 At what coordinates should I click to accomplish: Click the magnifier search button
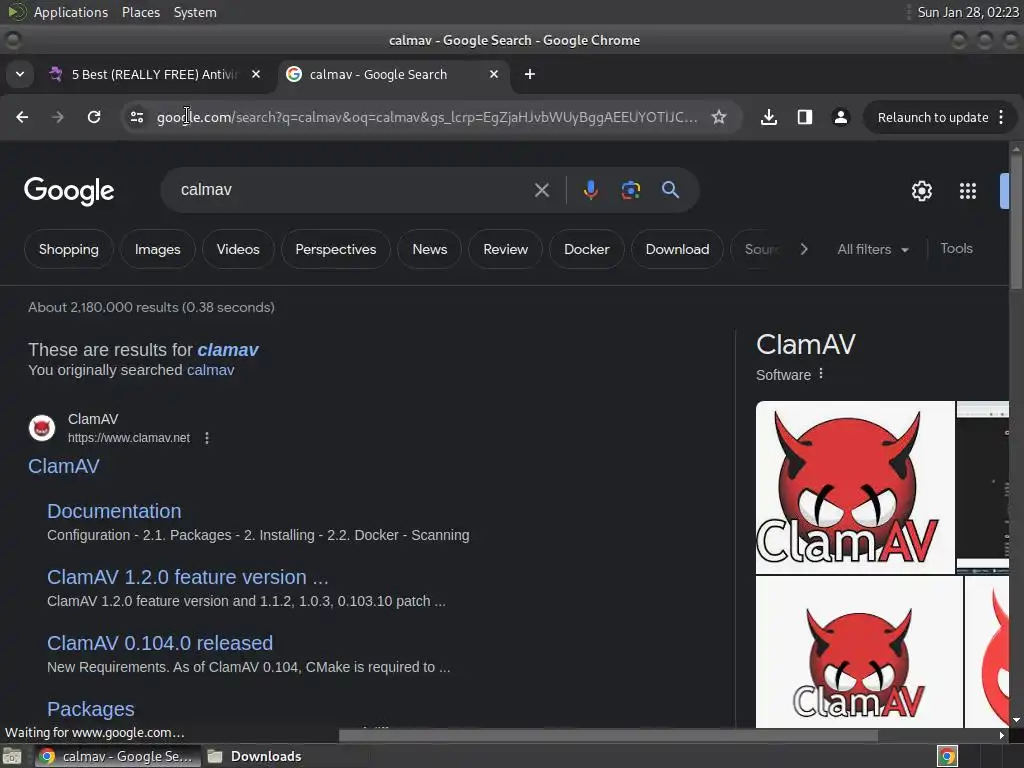670,190
